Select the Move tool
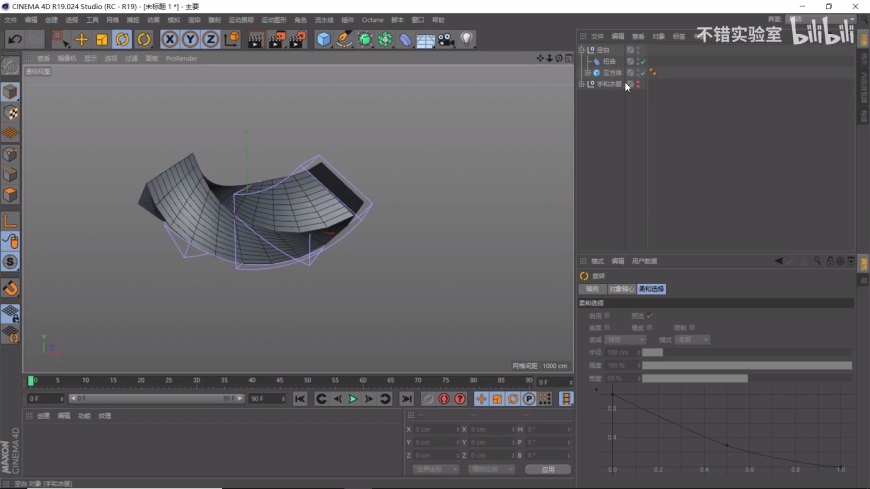Image resolution: width=870 pixels, height=489 pixels. pyautogui.click(x=81, y=40)
